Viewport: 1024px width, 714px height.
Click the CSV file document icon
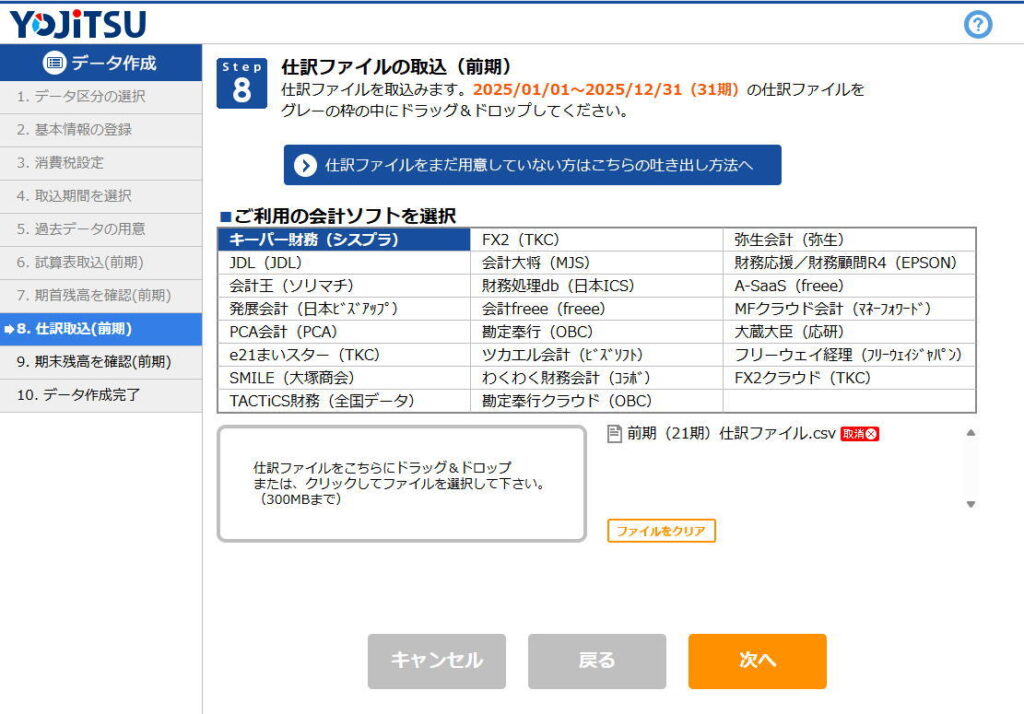pyautogui.click(x=615, y=434)
